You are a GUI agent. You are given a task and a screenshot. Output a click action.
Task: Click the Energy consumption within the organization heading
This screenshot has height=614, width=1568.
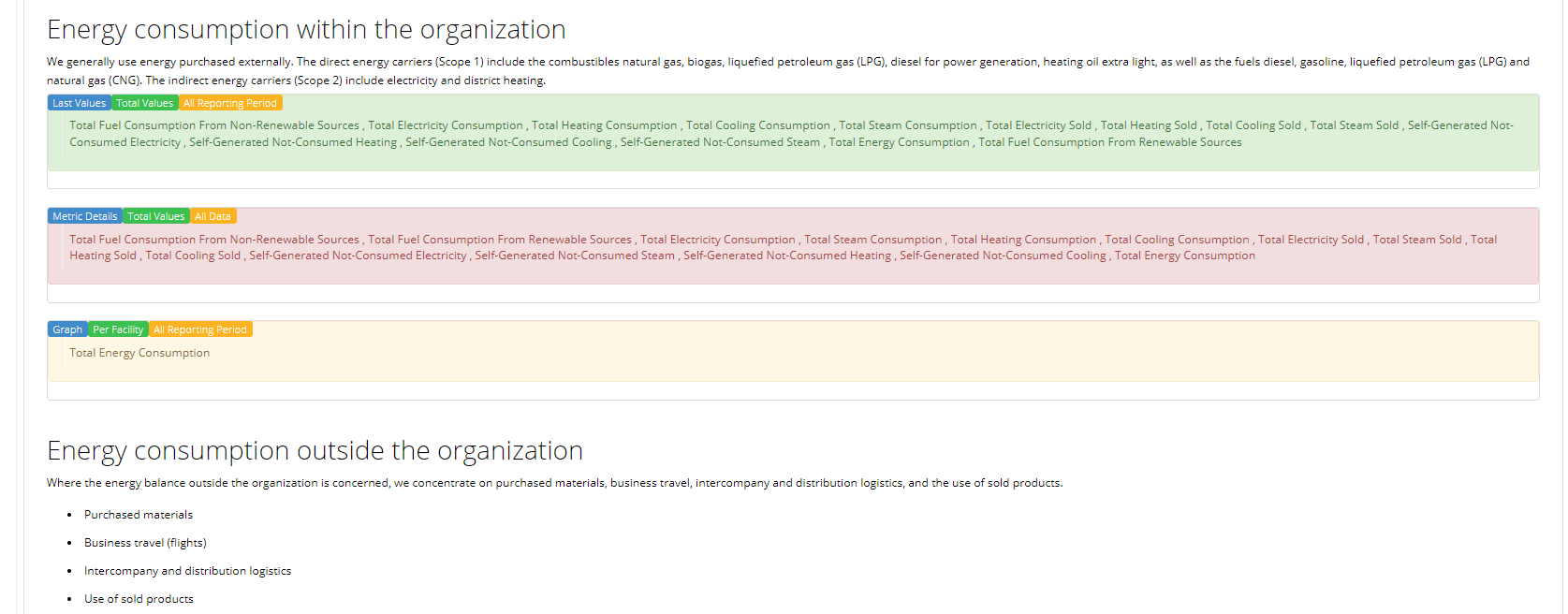[x=306, y=30]
